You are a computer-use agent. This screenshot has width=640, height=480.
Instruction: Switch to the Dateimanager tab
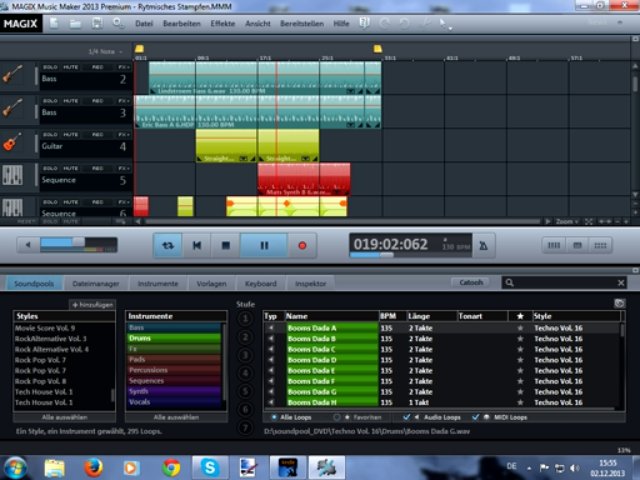[x=96, y=284]
